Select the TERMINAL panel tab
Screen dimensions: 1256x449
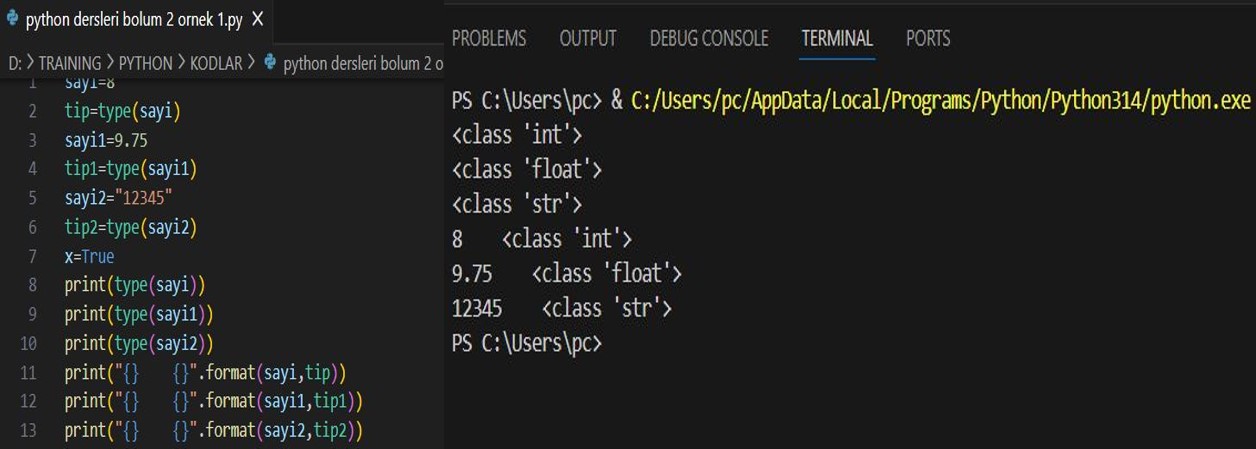click(x=837, y=39)
